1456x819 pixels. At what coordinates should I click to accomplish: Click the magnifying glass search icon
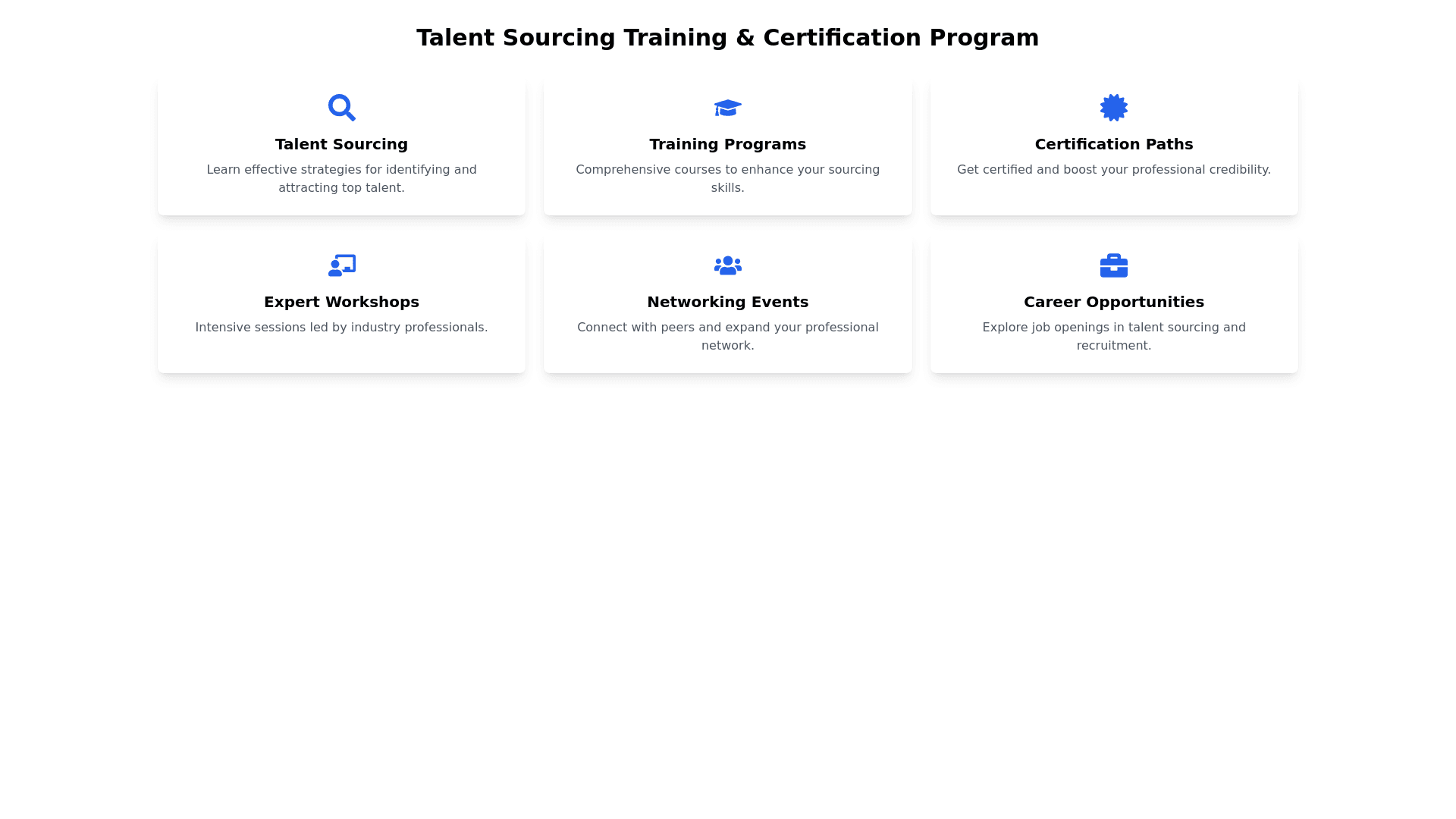tap(341, 108)
